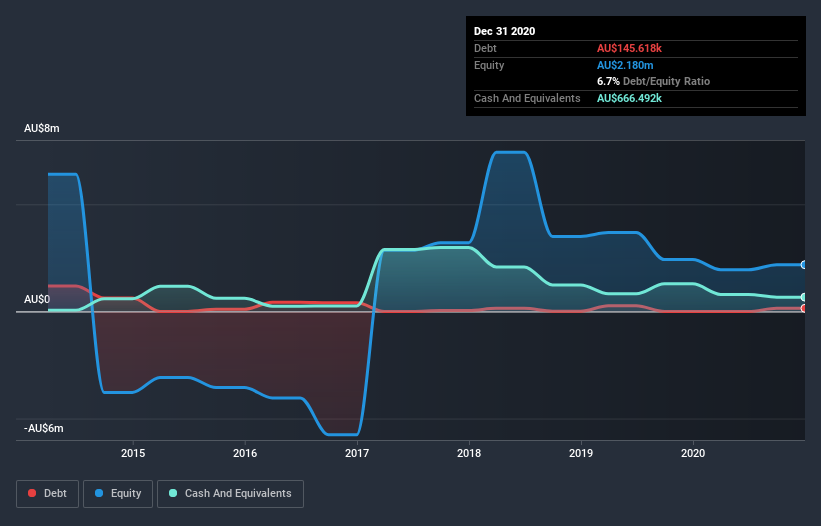Toggle the Cash And Equivalents legend button

(x=230, y=494)
